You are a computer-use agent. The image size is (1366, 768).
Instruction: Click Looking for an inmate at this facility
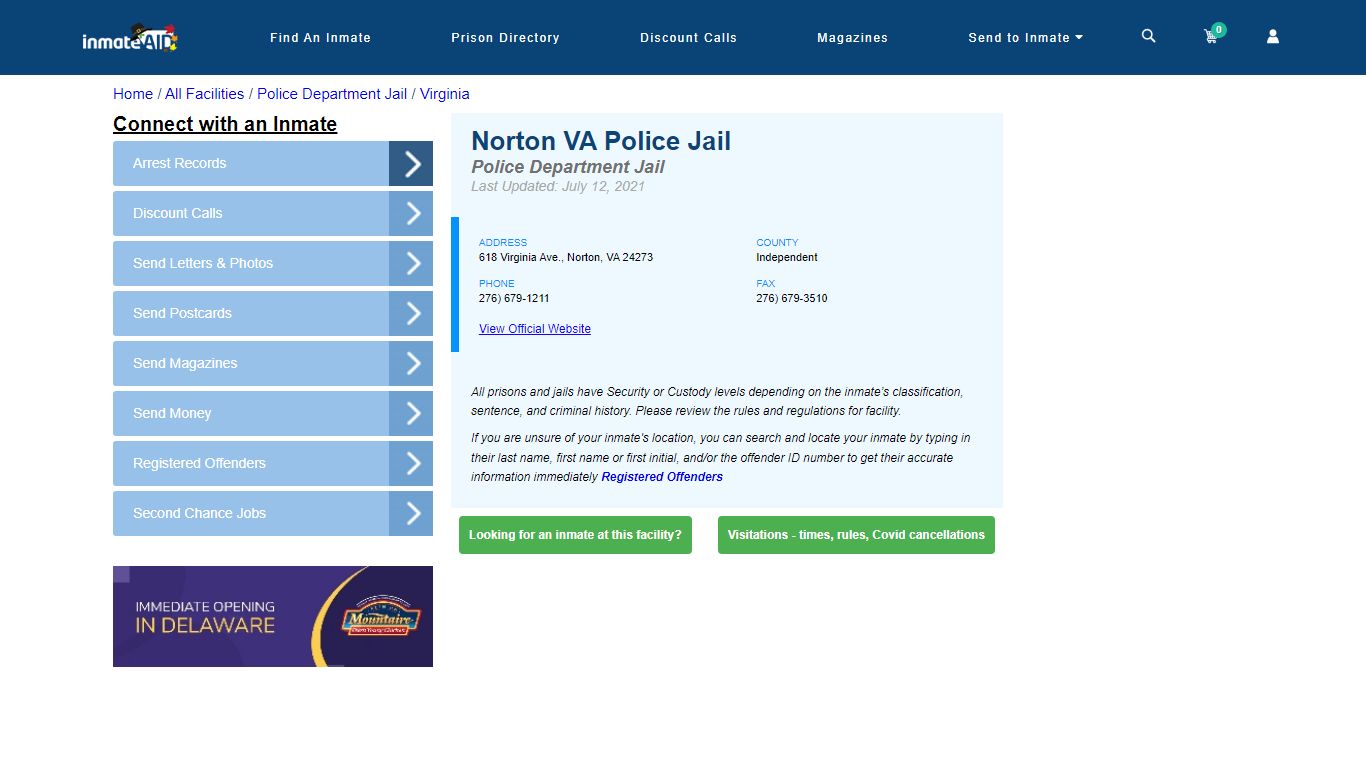[575, 535]
